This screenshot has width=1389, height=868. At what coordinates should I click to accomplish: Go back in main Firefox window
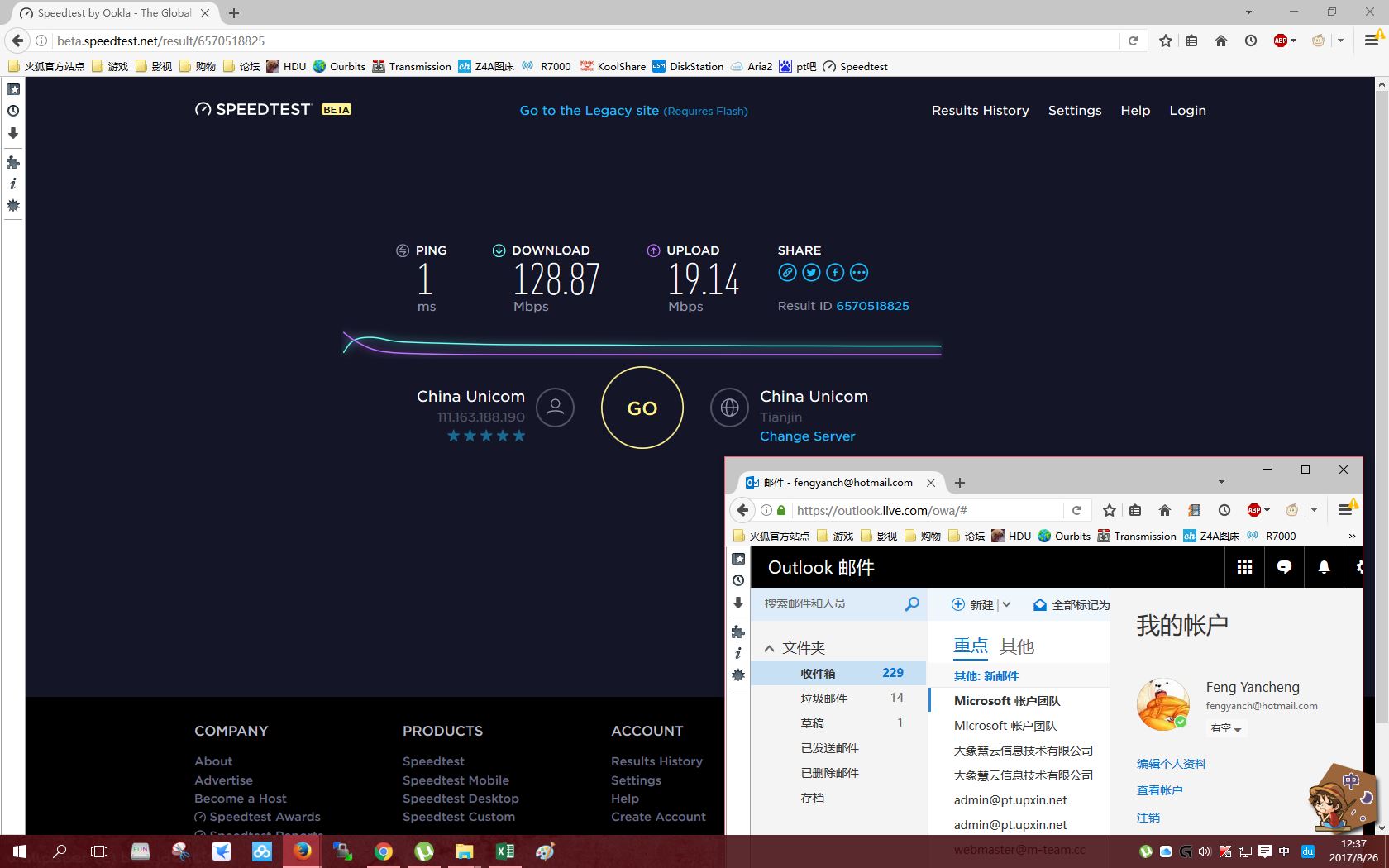(17, 41)
